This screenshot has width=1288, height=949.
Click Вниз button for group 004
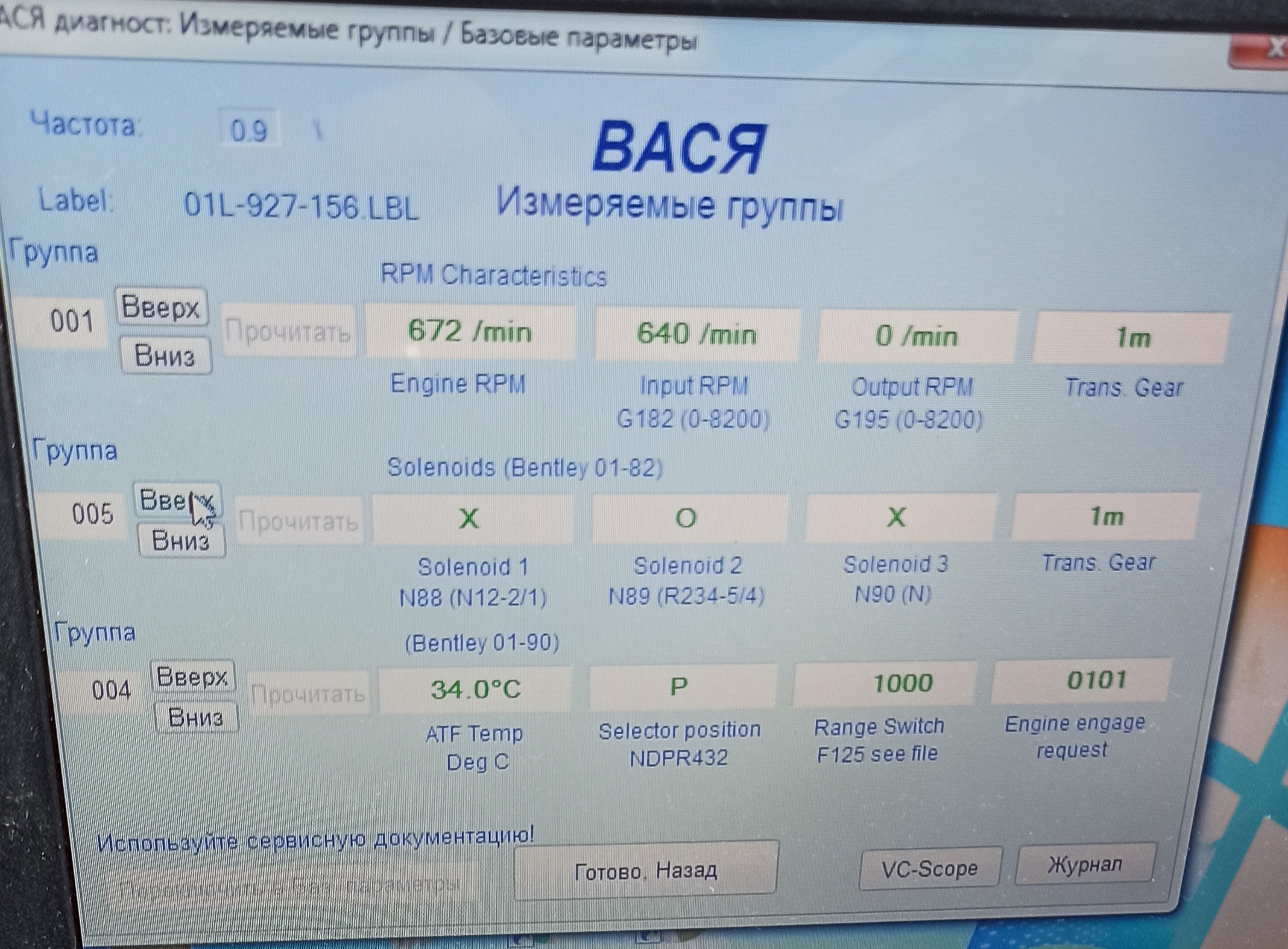tap(196, 717)
